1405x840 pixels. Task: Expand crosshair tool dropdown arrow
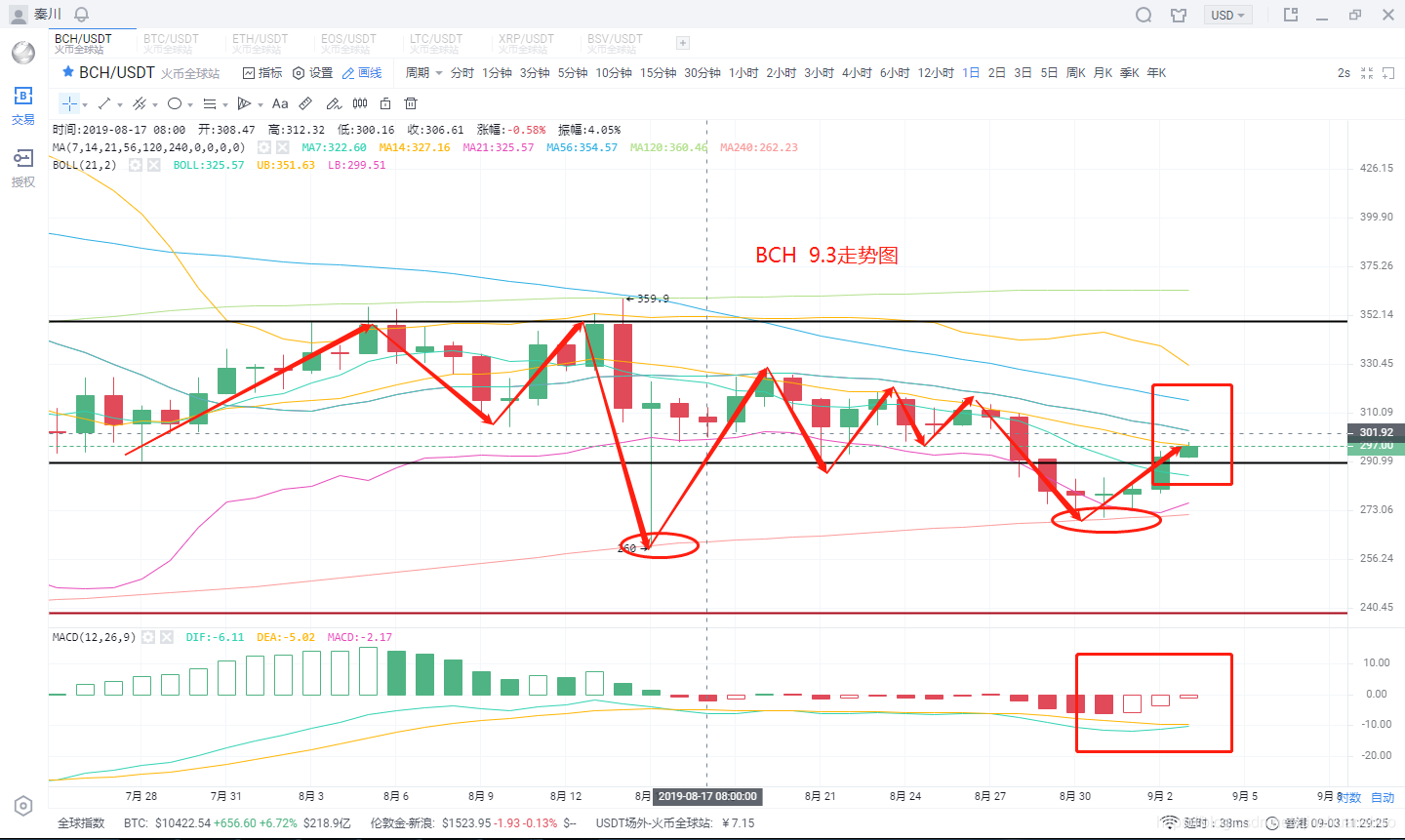point(85,104)
